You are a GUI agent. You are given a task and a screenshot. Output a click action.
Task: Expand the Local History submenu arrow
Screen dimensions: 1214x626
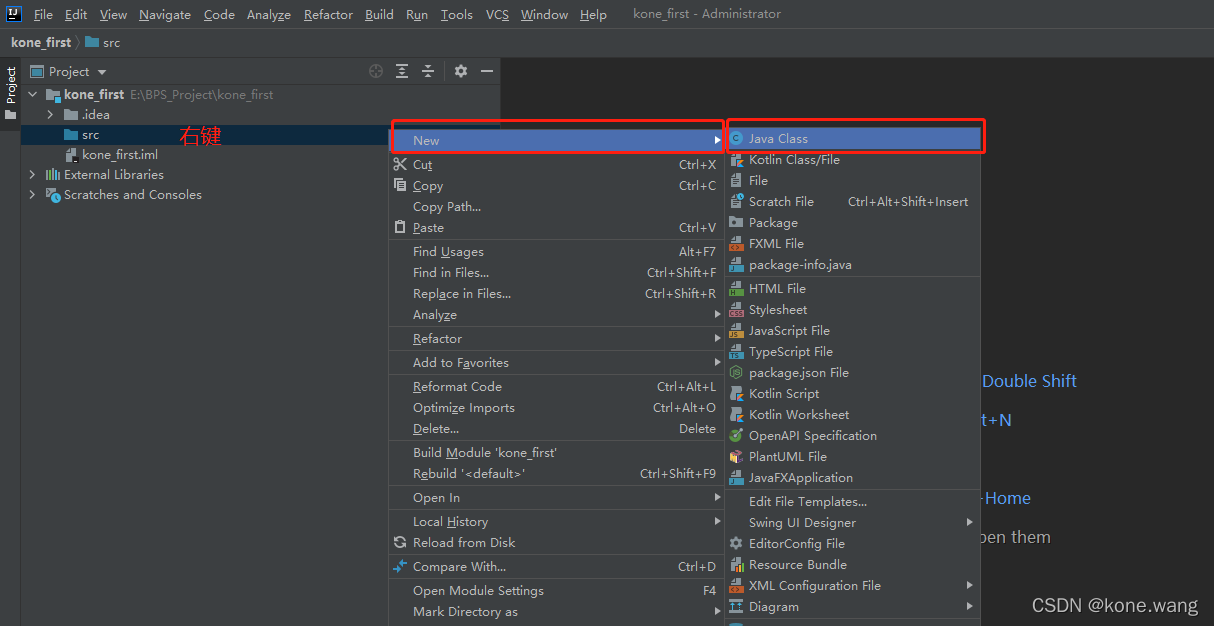tap(718, 522)
